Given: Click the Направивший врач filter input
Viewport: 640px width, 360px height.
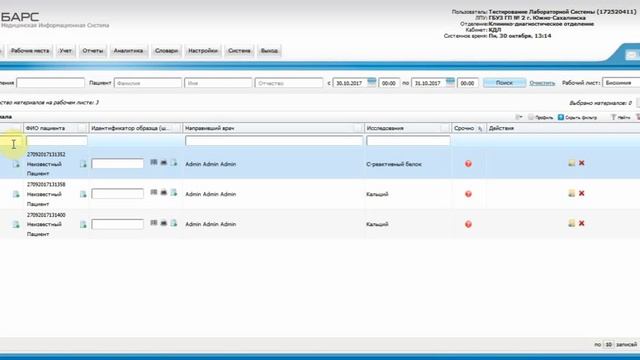Looking at the screenshot, I should click(274, 141).
